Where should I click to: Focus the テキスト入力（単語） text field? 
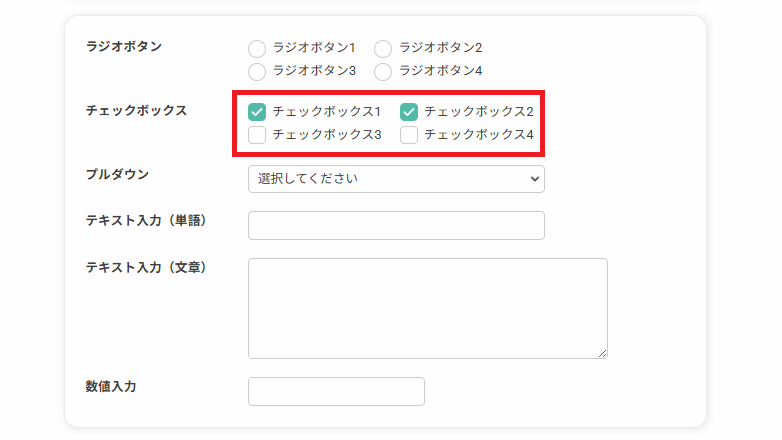tap(396, 225)
